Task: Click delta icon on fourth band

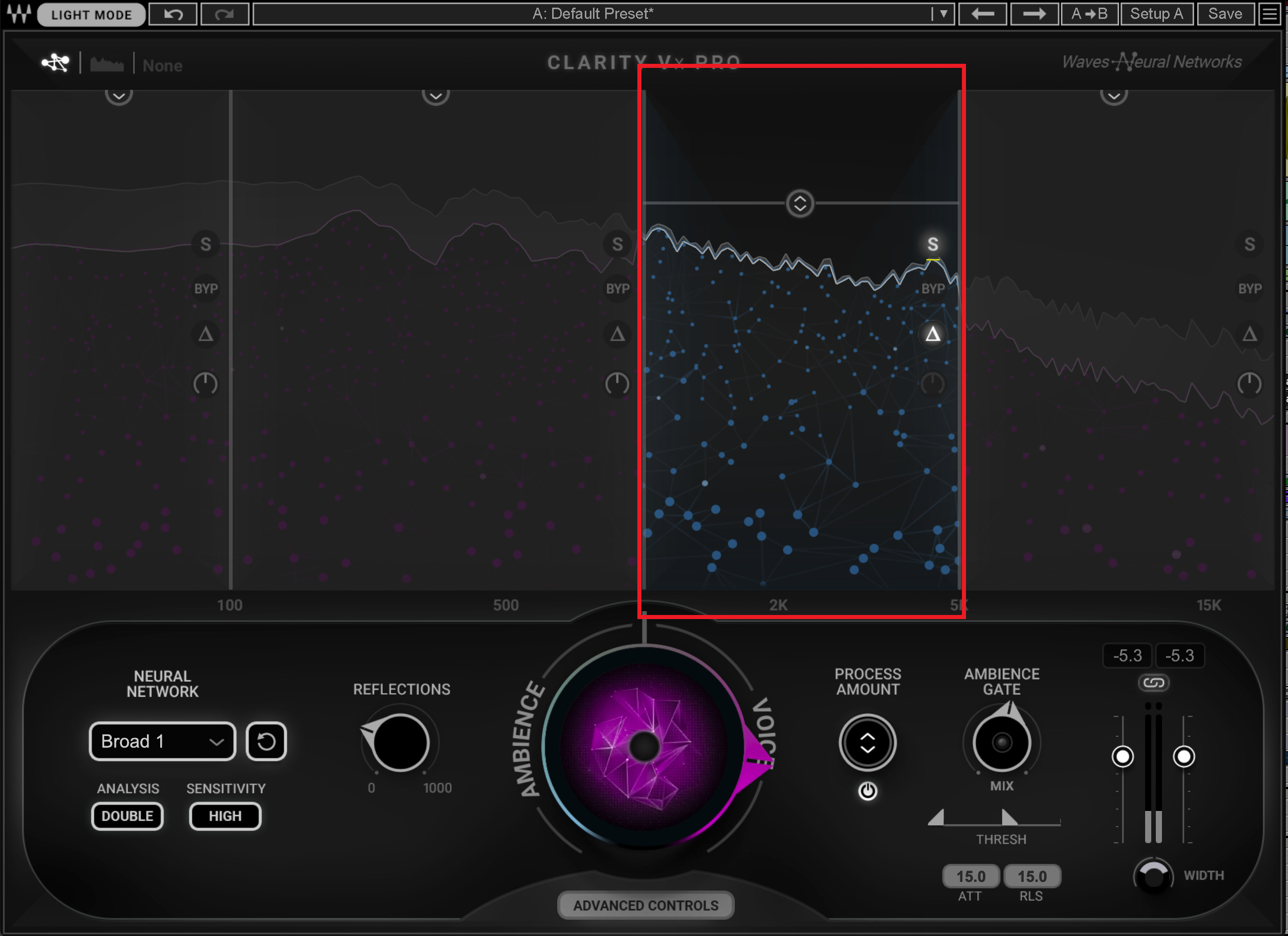Action: (1249, 334)
